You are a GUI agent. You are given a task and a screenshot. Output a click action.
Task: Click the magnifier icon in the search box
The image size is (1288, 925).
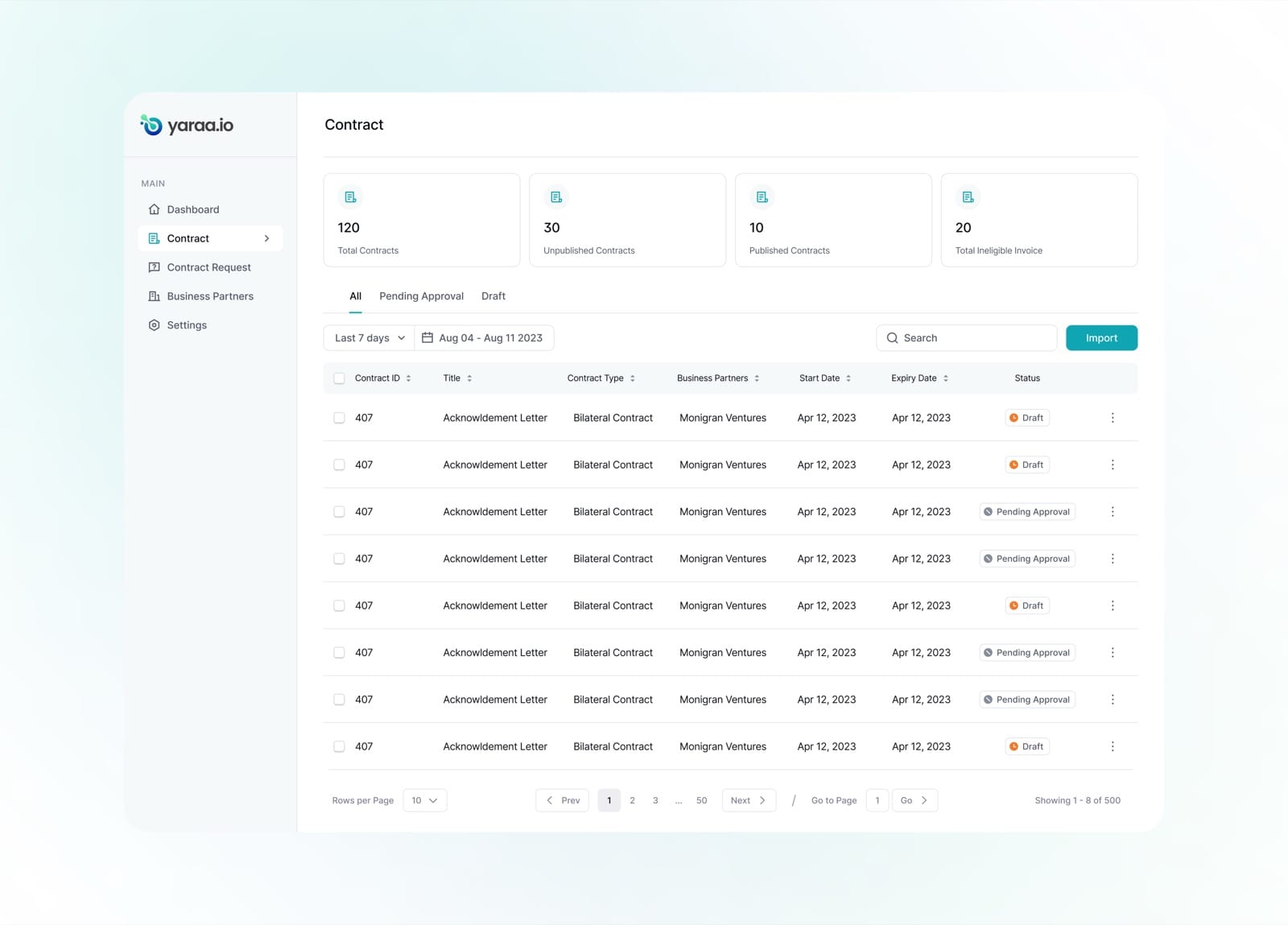(x=892, y=338)
